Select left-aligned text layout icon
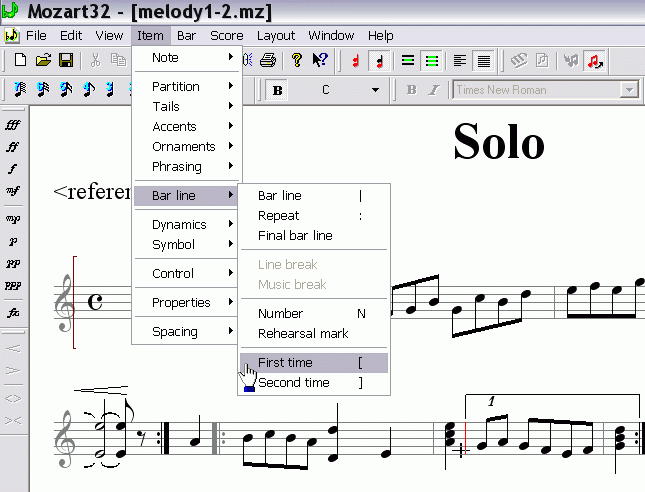The height and width of the screenshot is (492, 645). pyautogui.click(x=459, y=61)
